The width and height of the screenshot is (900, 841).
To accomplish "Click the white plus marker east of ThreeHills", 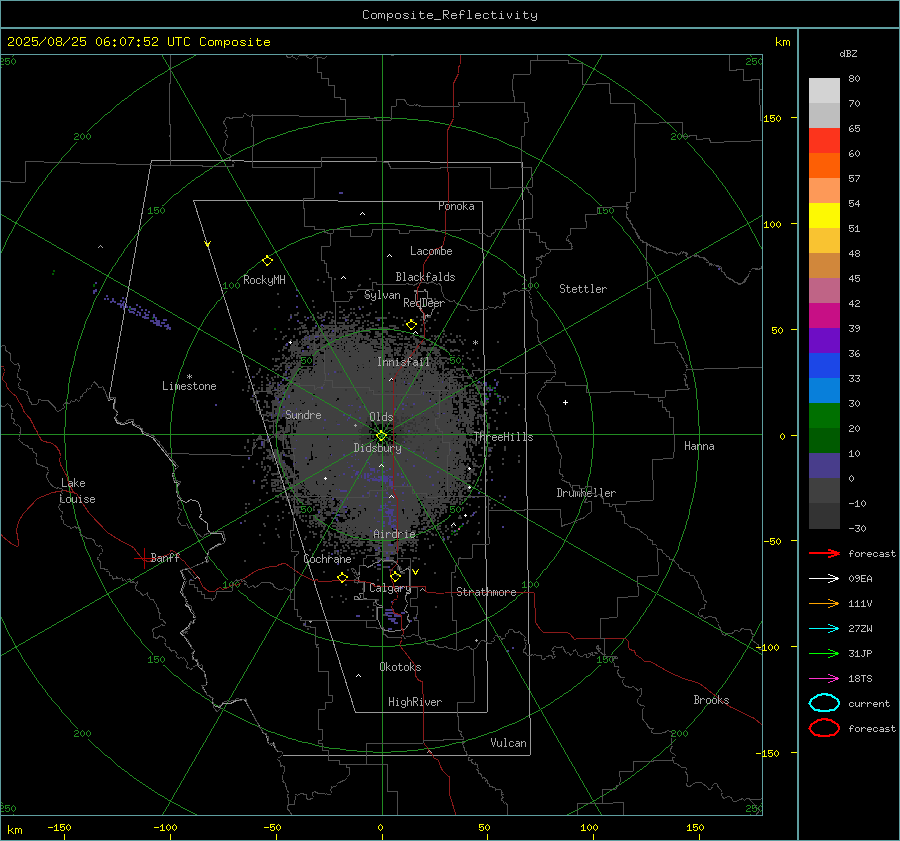I will tap(565, 402).
